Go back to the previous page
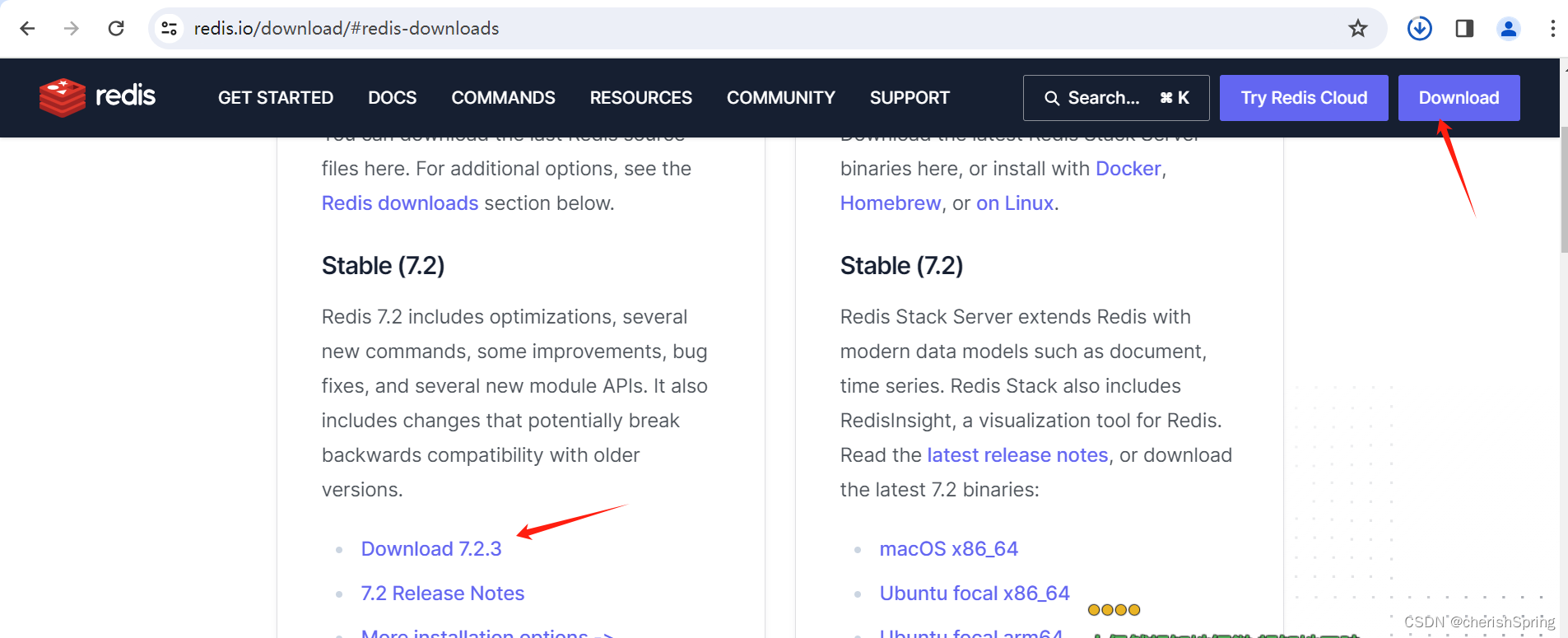Screen dimensions: 1568x638 tap(27, 29)
